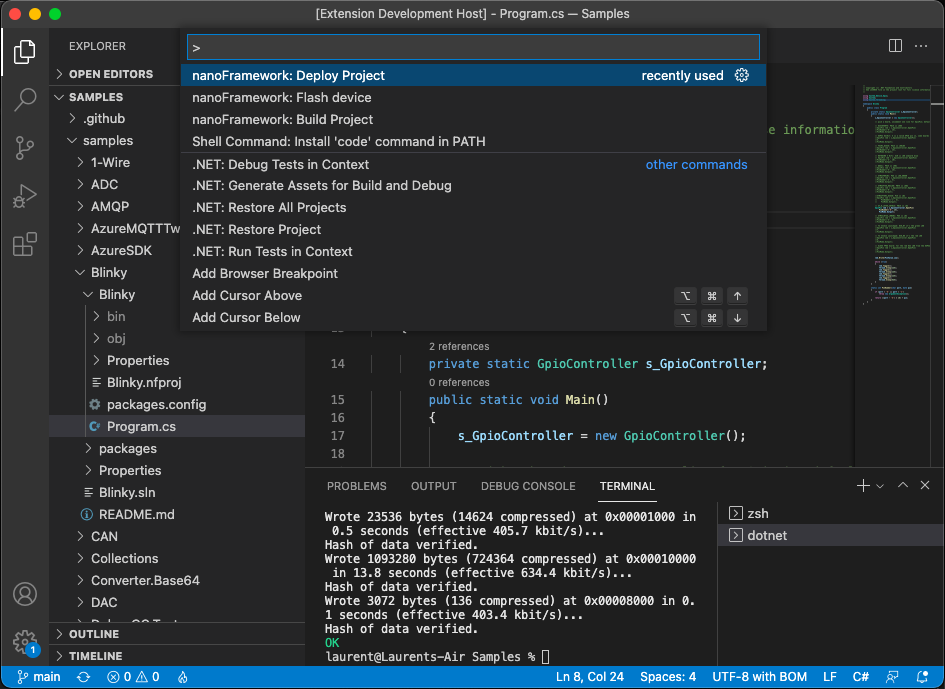Select .NET: Restore All Projects command
The image size is (945, 689).
(x=473, y=207)
